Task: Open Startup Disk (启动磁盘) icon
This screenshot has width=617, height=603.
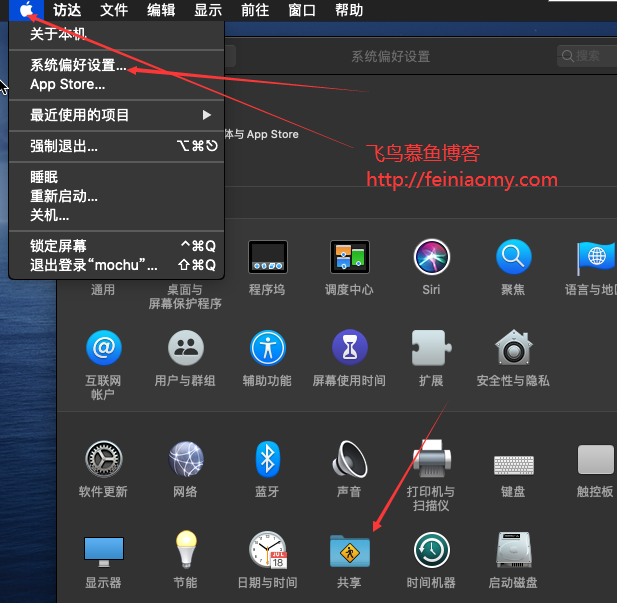Action: [514, 550]
